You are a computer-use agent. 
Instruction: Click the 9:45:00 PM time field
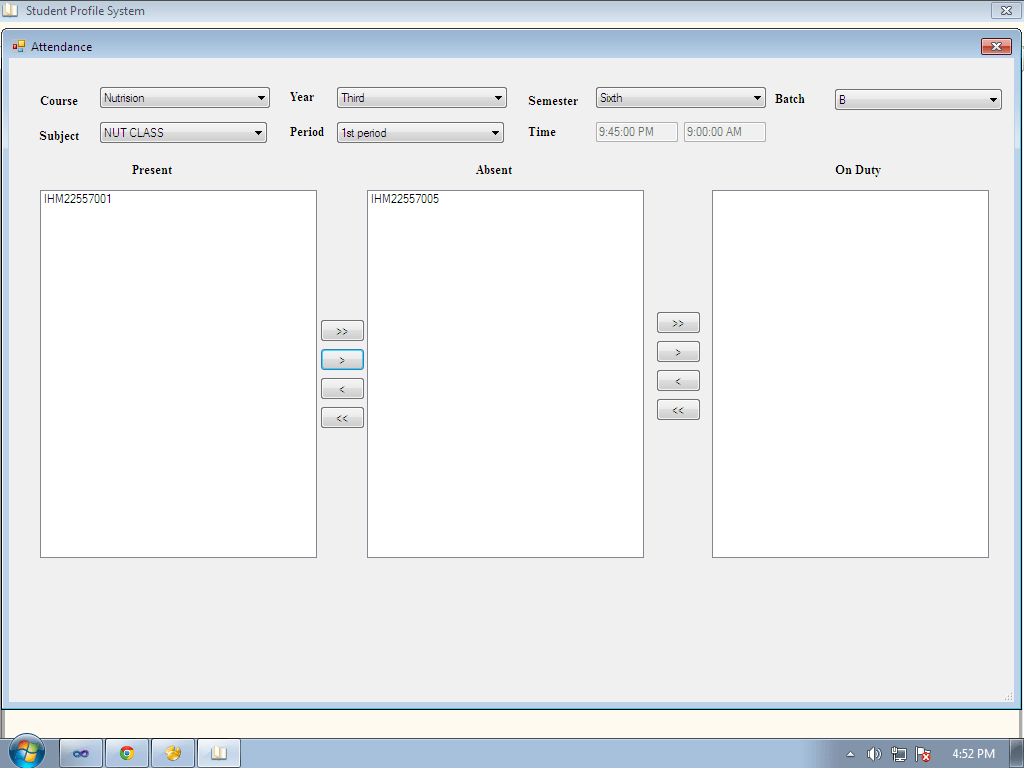click(636, 132)
